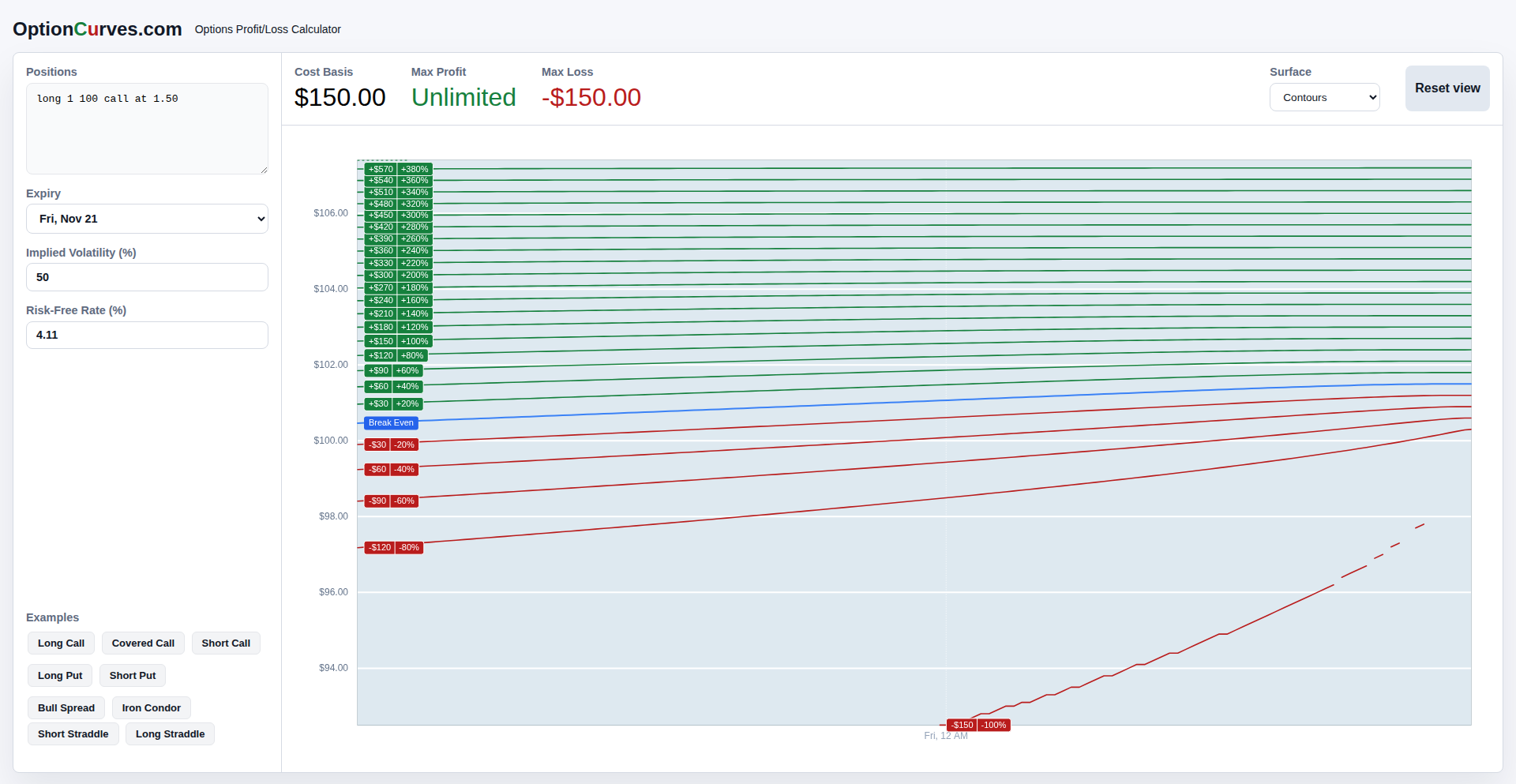Click the +$120 +80% contour label
Viewport: 1516px width, 784px height.
point(396,356)
